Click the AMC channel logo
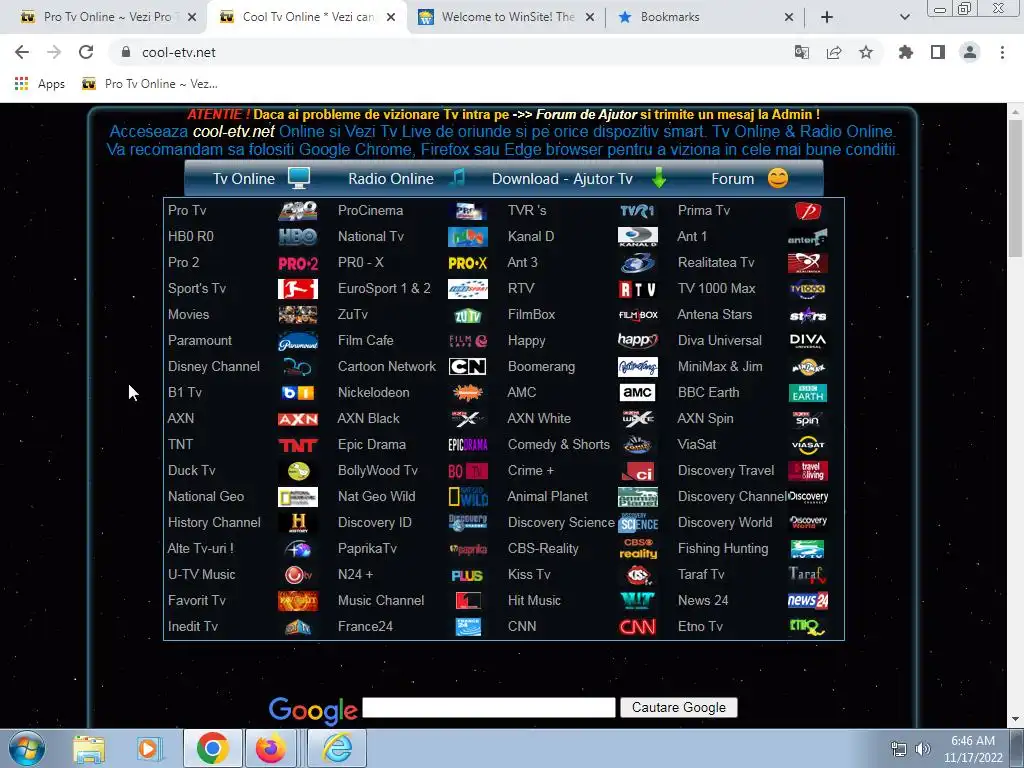Screen dimensions: 1024x768 point(637,392)
